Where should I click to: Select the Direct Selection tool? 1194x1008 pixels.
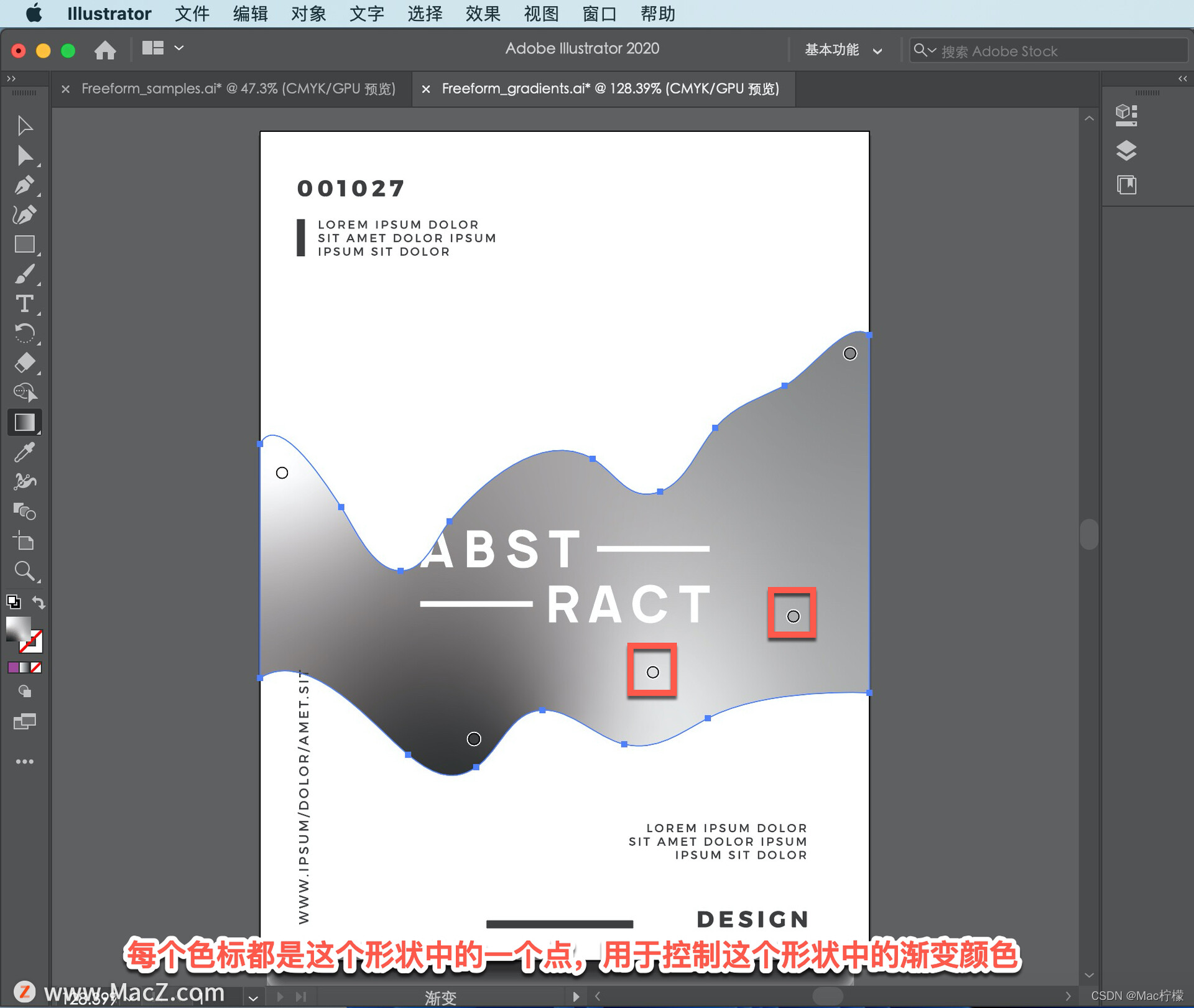[x=24, y=155]
